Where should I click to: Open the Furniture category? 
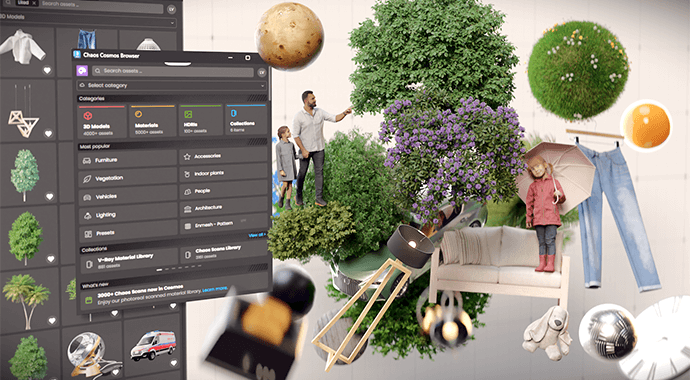coord(128,160)
